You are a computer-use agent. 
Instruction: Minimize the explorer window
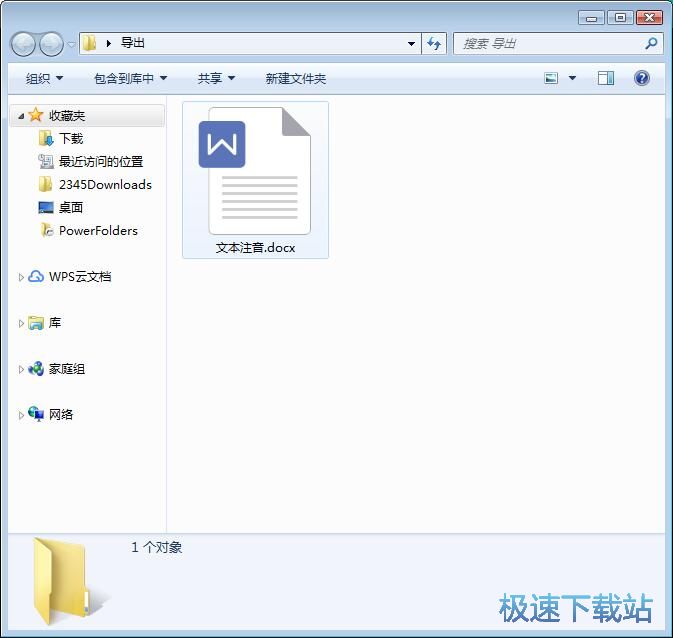pyautogui.click(x=591, y=18)
